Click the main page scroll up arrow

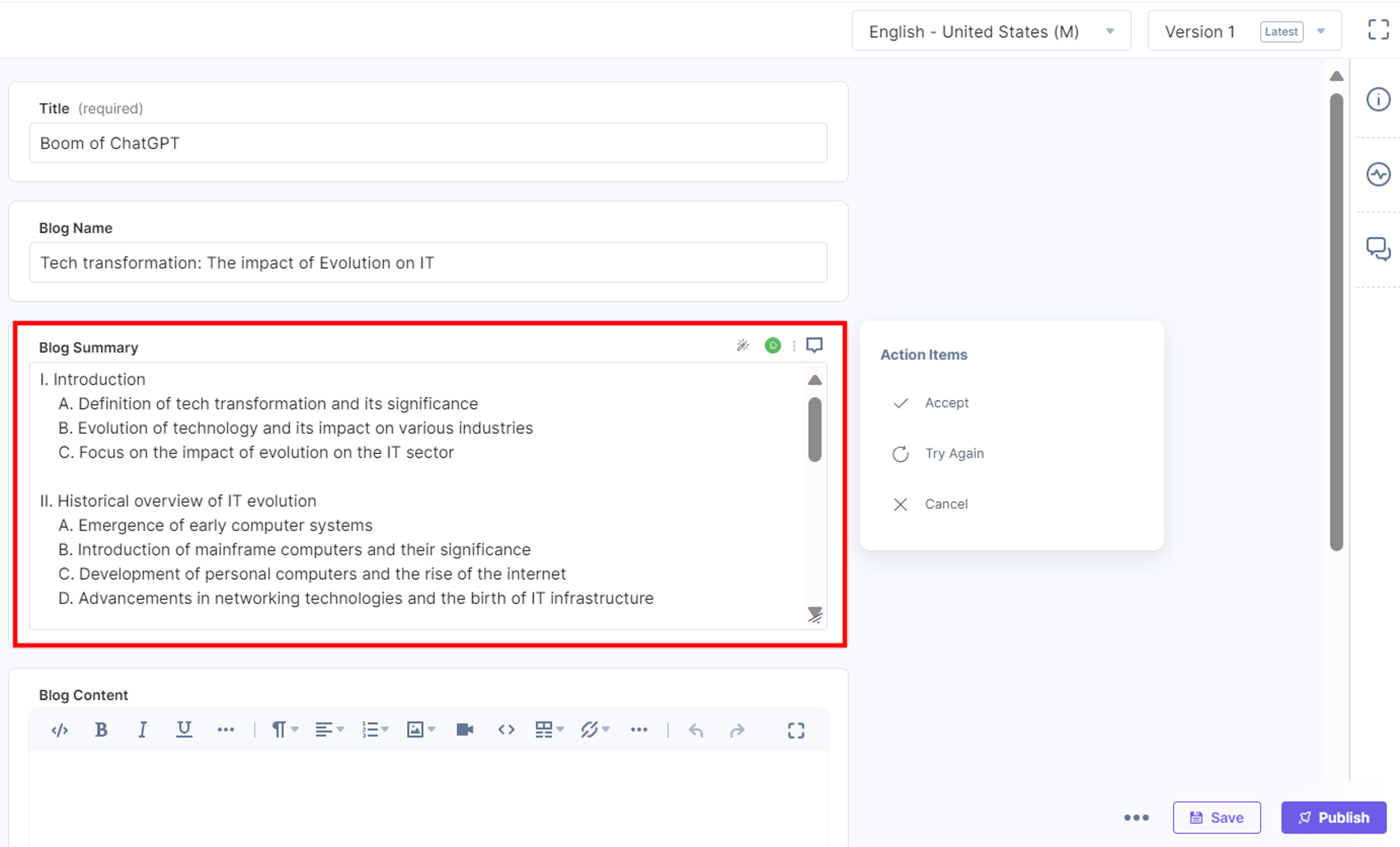pyautogui.click(x=1336, y=76)
